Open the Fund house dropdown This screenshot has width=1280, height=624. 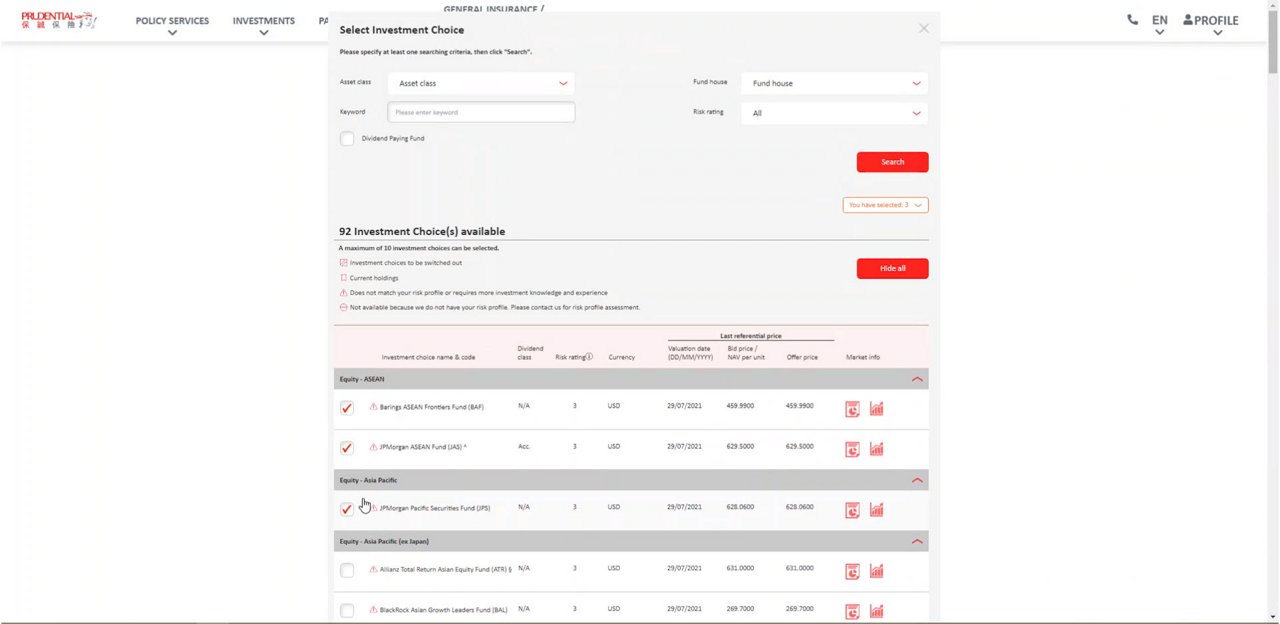tap(835, 83)
